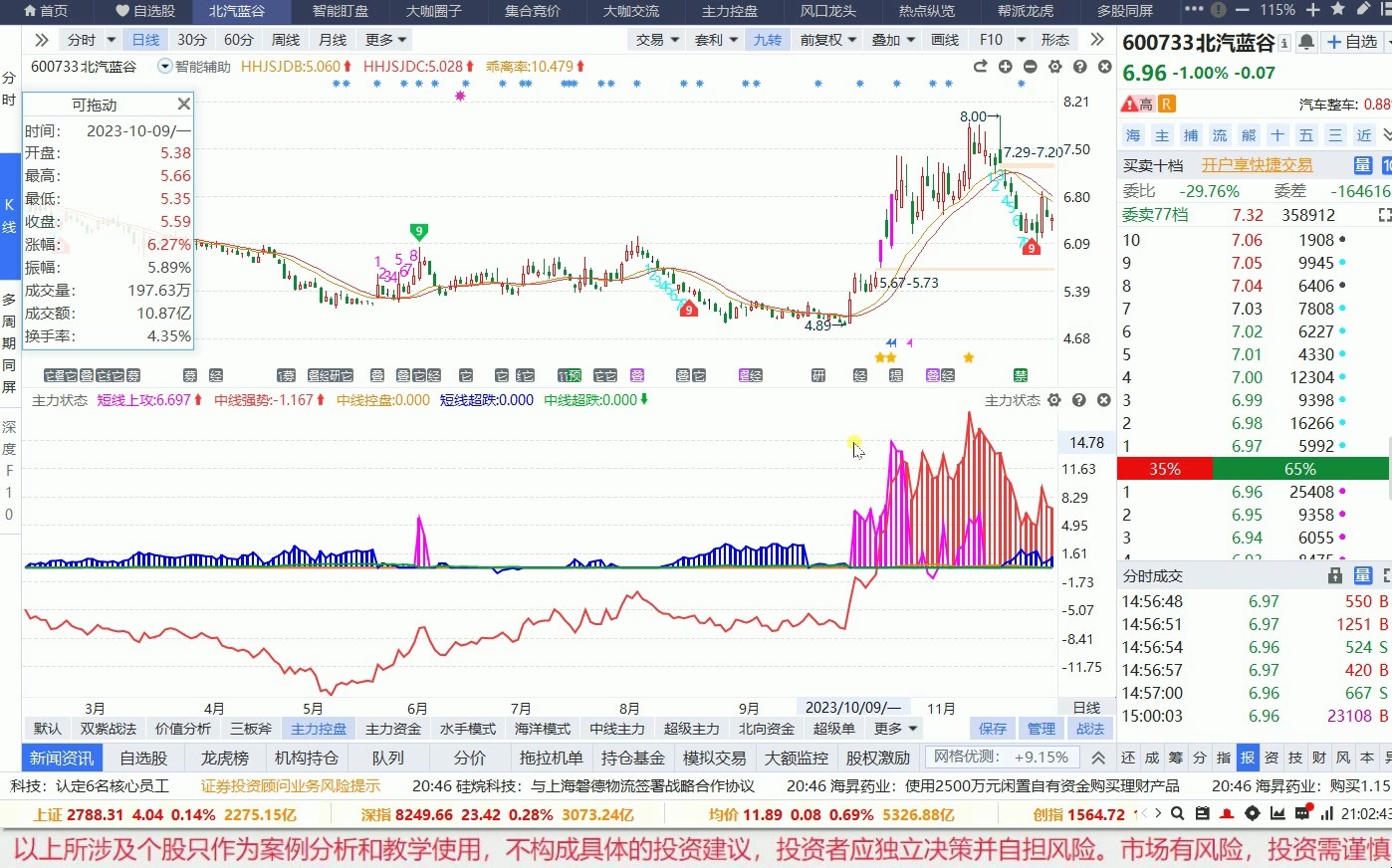
Task: Toggle the 画线 drawing mode
Action: pyautogui.click(x=945, y=40)
